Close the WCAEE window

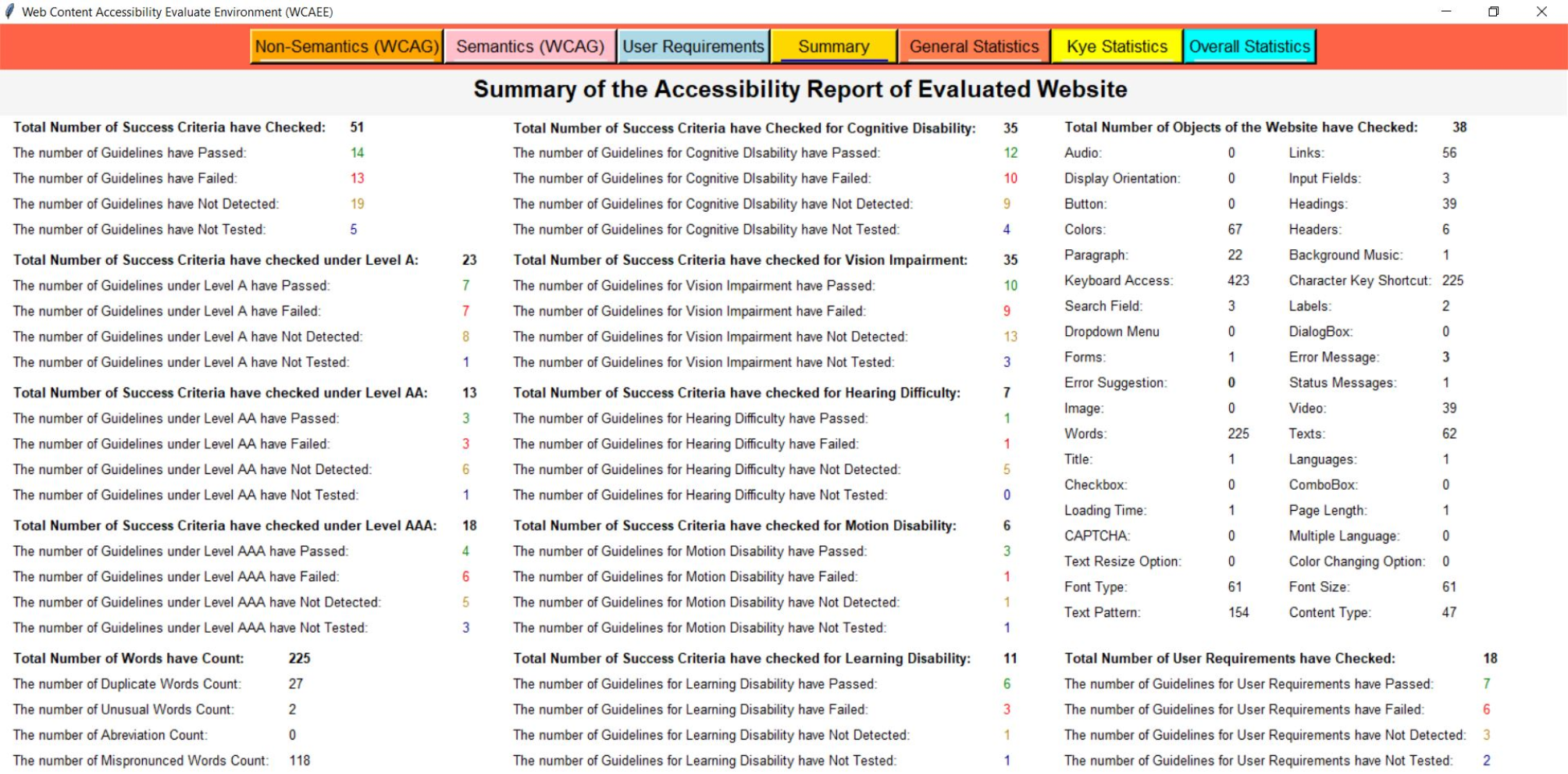(1541, 12)
